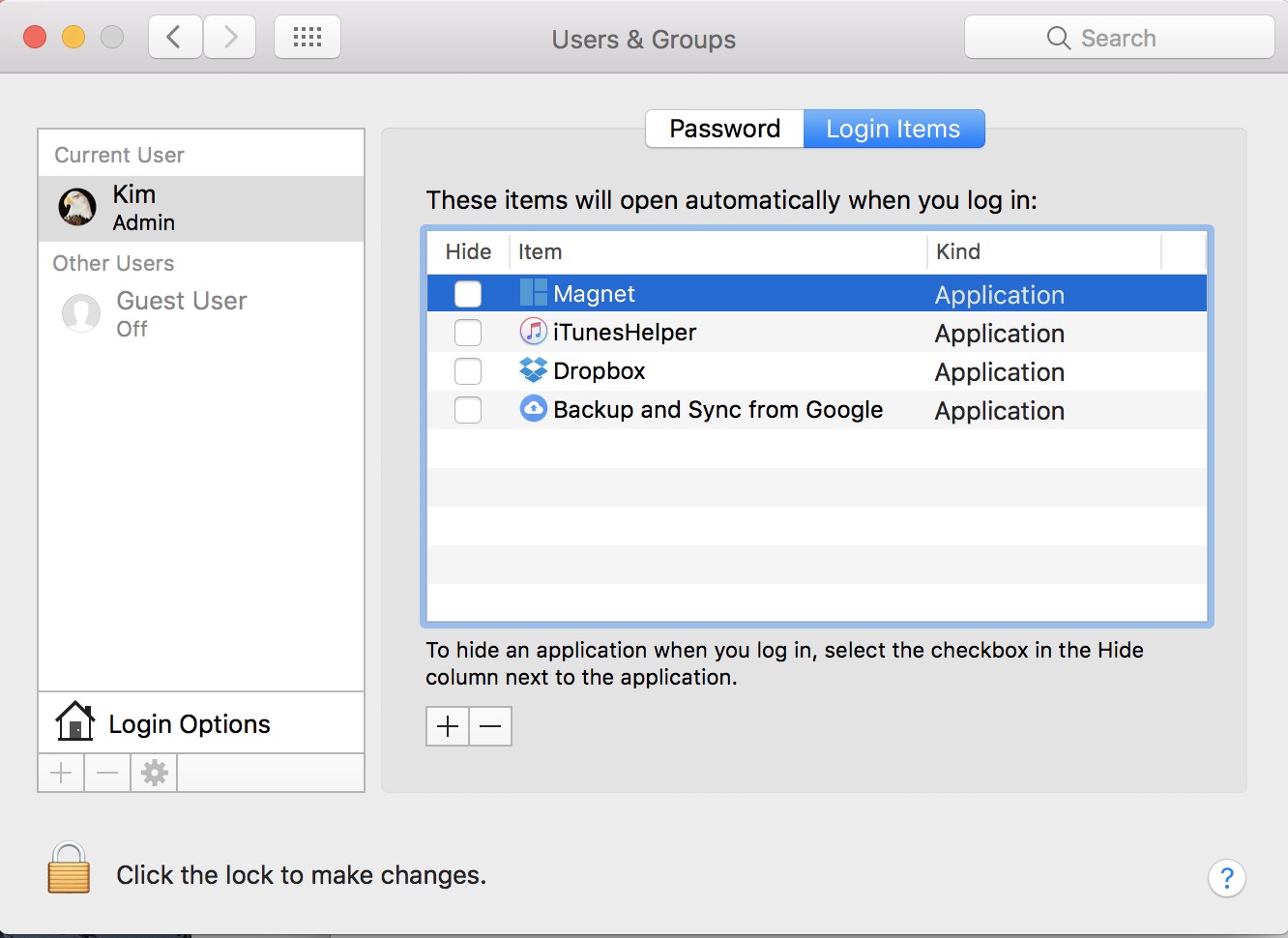1288x938 pixels.
Task: Open the help question mark button
Action: [x=1226, y=878]
